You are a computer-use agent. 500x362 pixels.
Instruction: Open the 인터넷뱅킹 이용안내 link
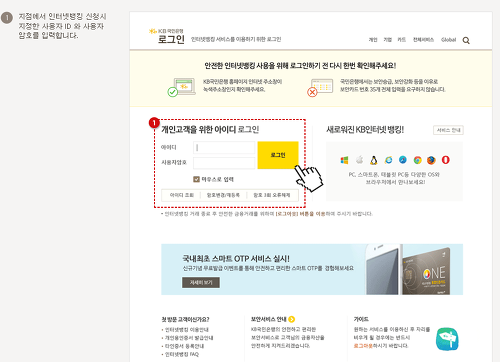point(187,330)
